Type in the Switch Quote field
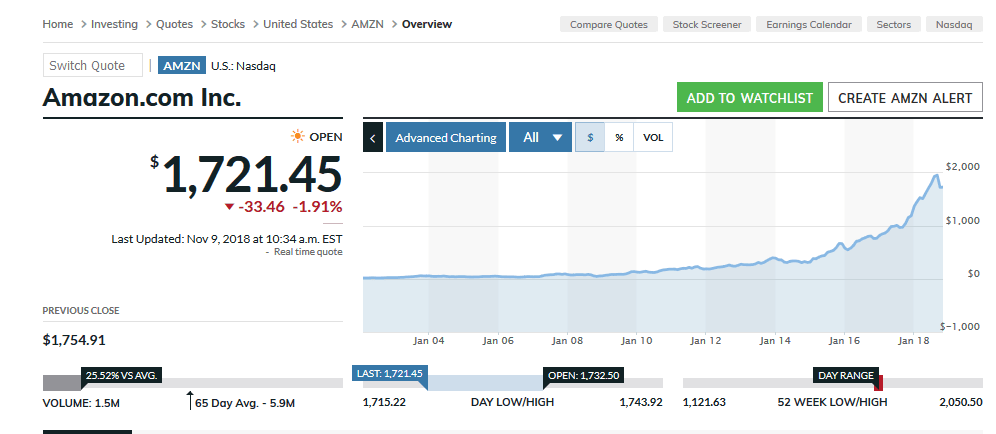This screenshot has width=996, height=434. [x=93, y=66]
